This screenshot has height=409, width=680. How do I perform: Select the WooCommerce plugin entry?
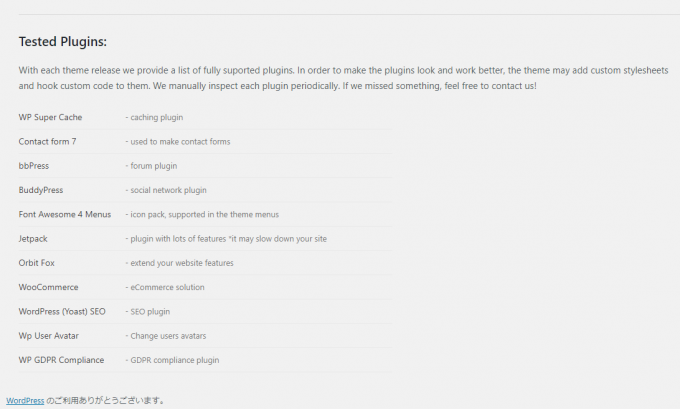click(x=49, y=287)
